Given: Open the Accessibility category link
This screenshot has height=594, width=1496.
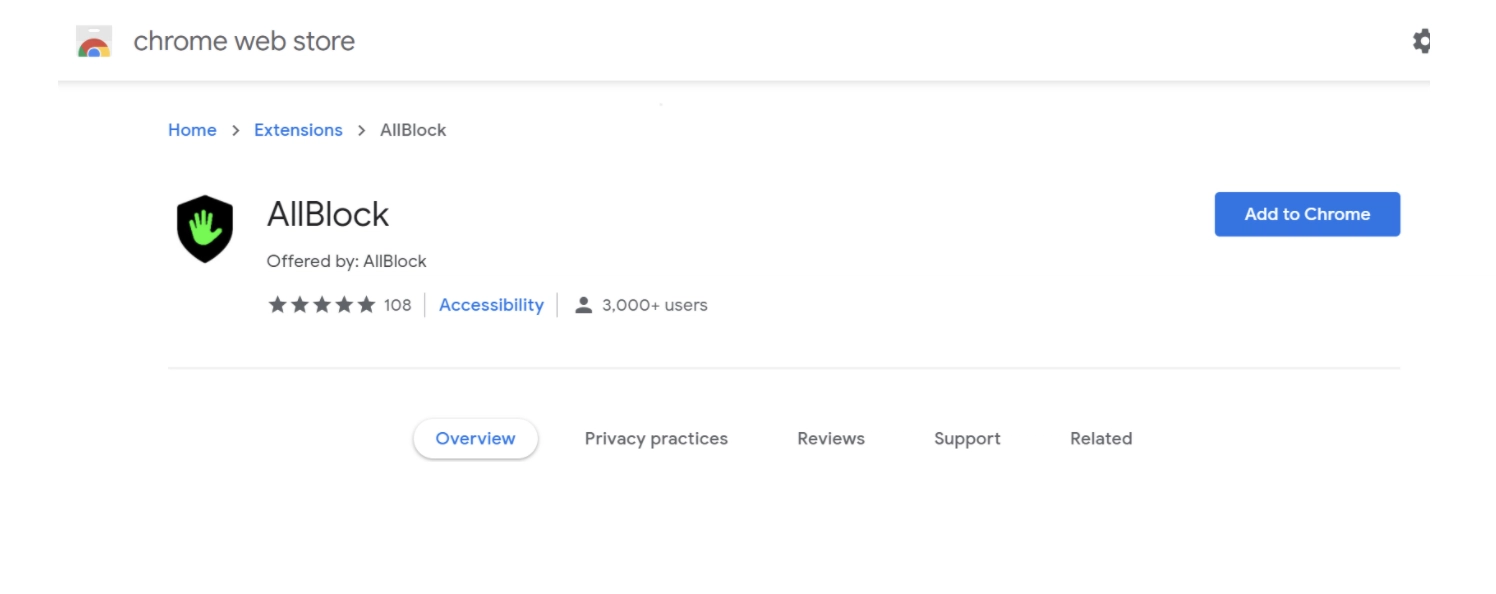Looking at the screenshot, I should coord(491,305).
